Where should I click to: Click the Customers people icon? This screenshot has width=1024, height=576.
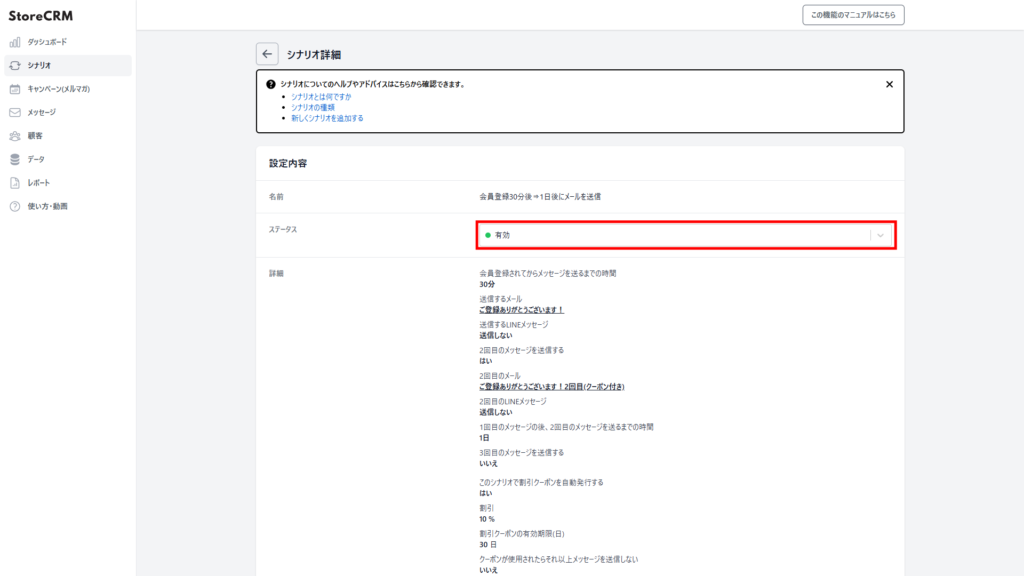point(15,136)
